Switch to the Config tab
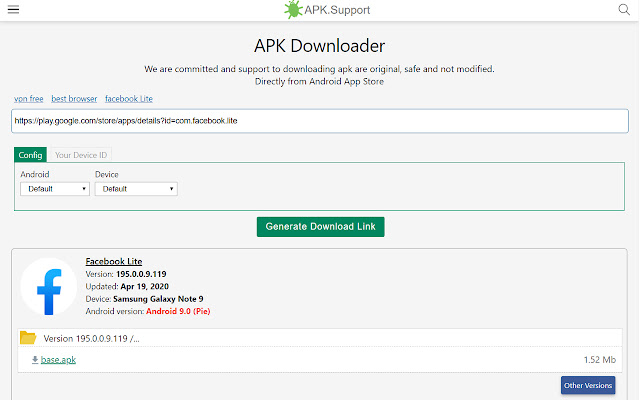The image size is (640, 400). pos(31,155)
